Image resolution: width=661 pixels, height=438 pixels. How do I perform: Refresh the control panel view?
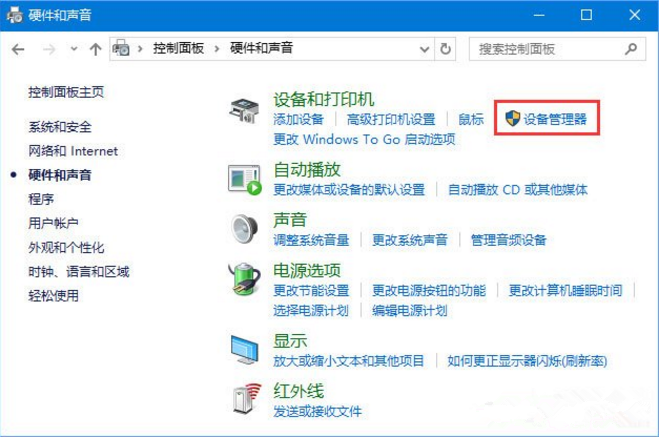(446, 49)
